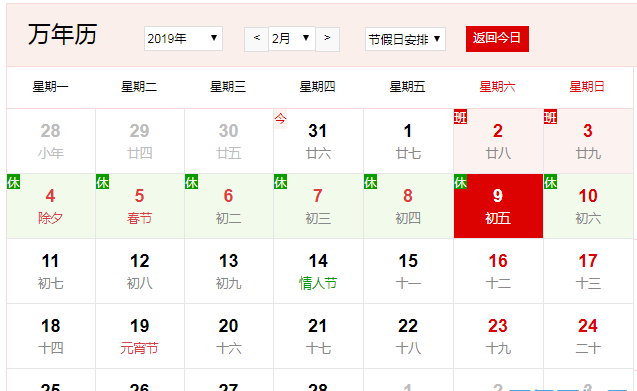Select February 22 十八 cell
637x391 pixels.
point(408,336)
